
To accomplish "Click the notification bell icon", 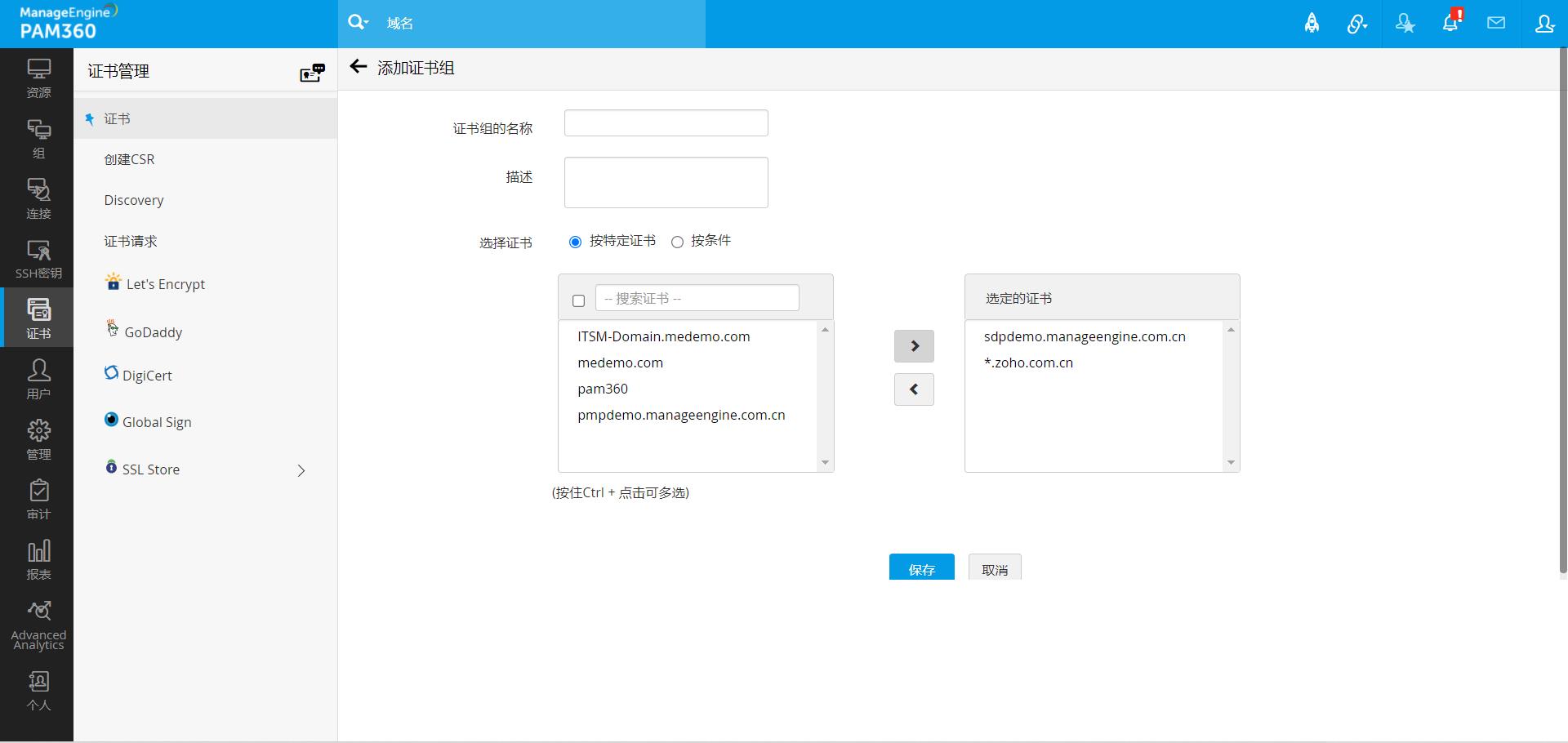I will [x=1450, y=23].
